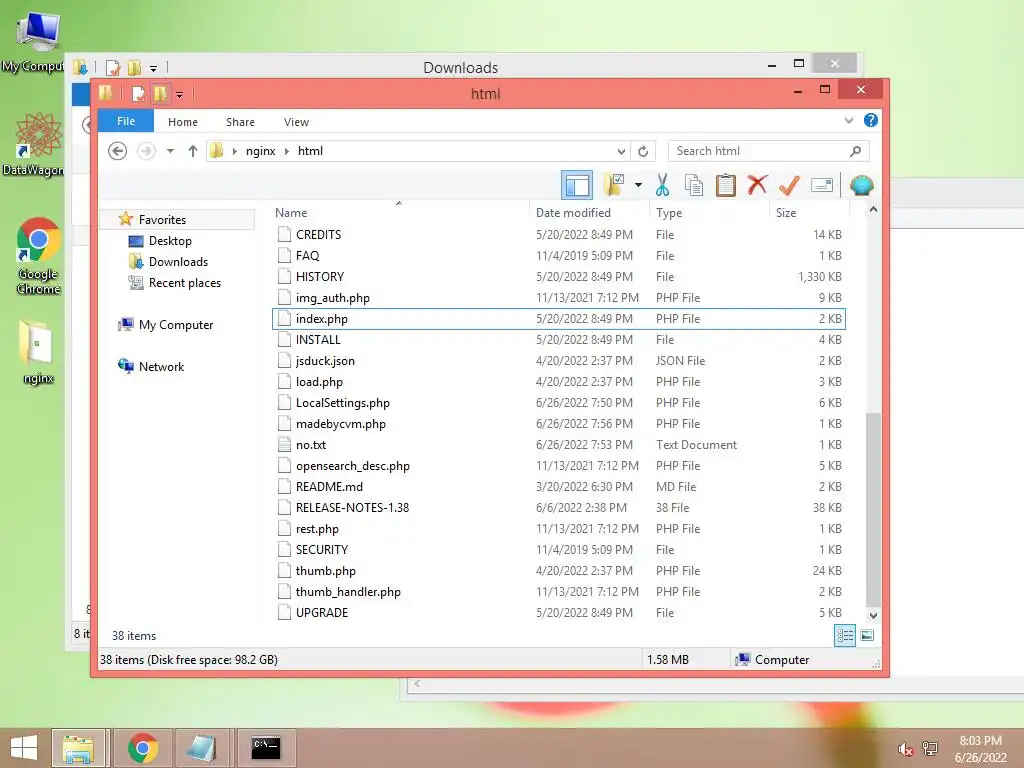Screen dimensions: 1024x768
Task: Click the scroll up arrow of file list
Action: coord(873,210)
